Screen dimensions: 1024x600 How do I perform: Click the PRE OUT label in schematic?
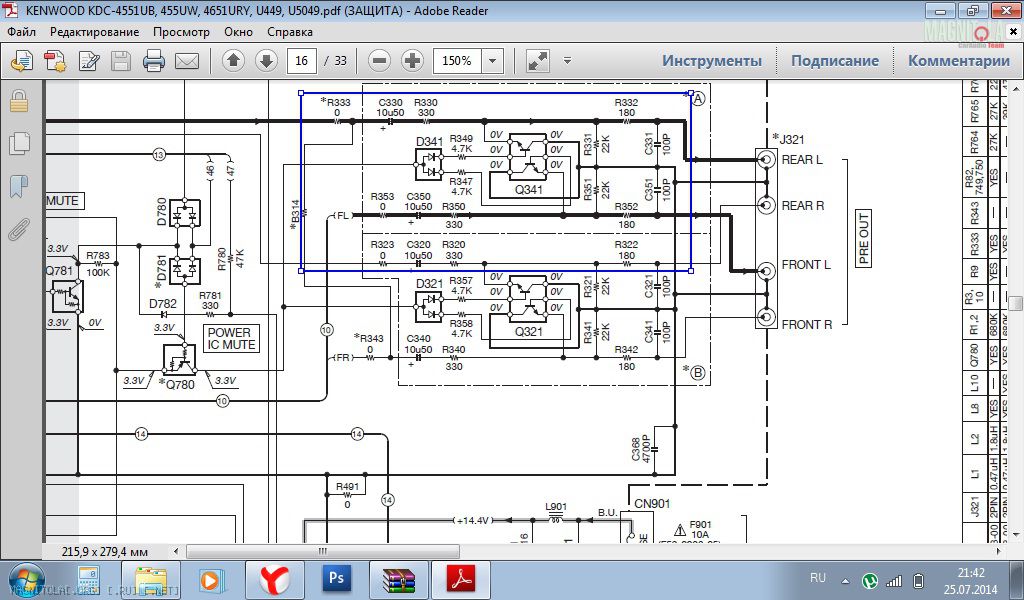point(864,238)
